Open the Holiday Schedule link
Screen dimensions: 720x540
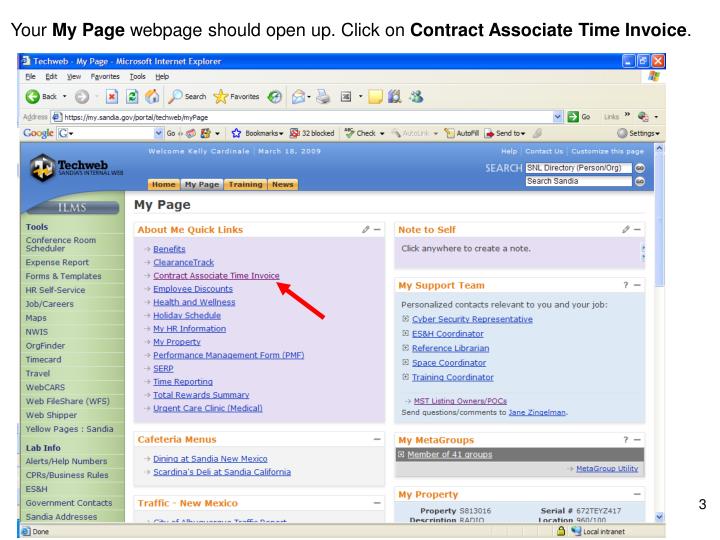click(x=187, y=315)
